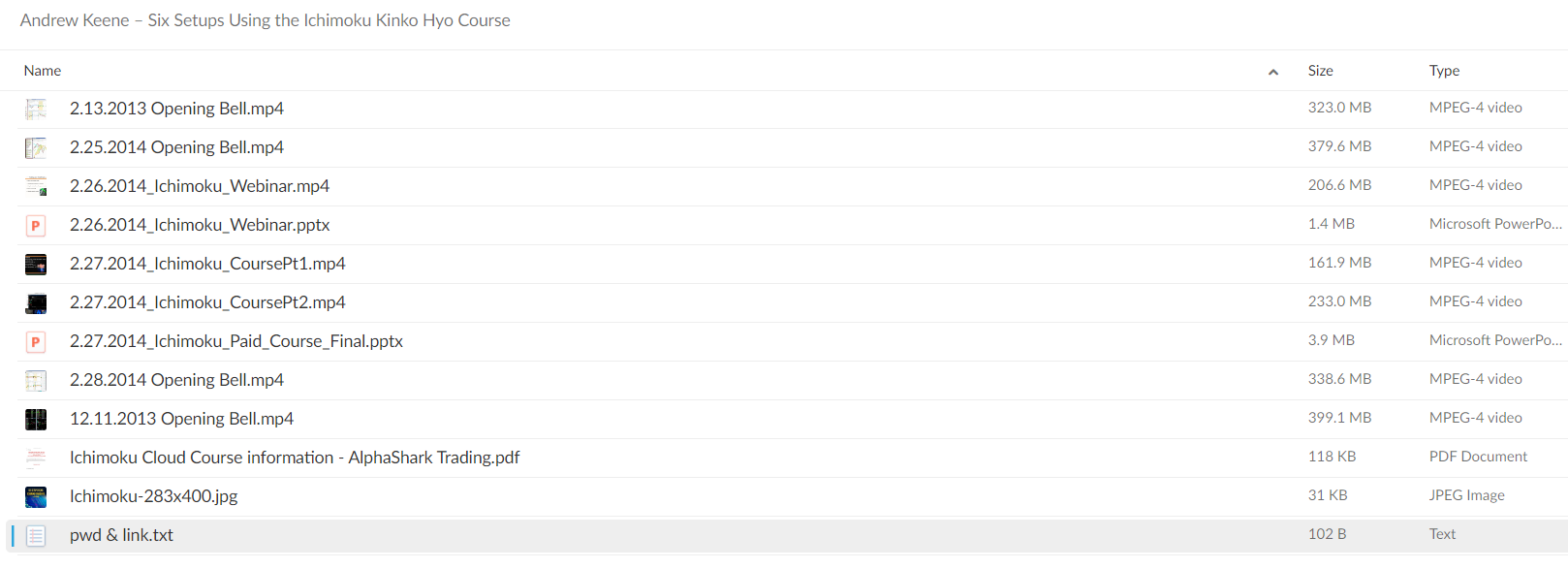The height and width of the screenshot is (569, 1568).
Task: Select the 2.27.2014_Ichimoku_Paid_Course_Final.pptx file name
Action: coord(236,341)
